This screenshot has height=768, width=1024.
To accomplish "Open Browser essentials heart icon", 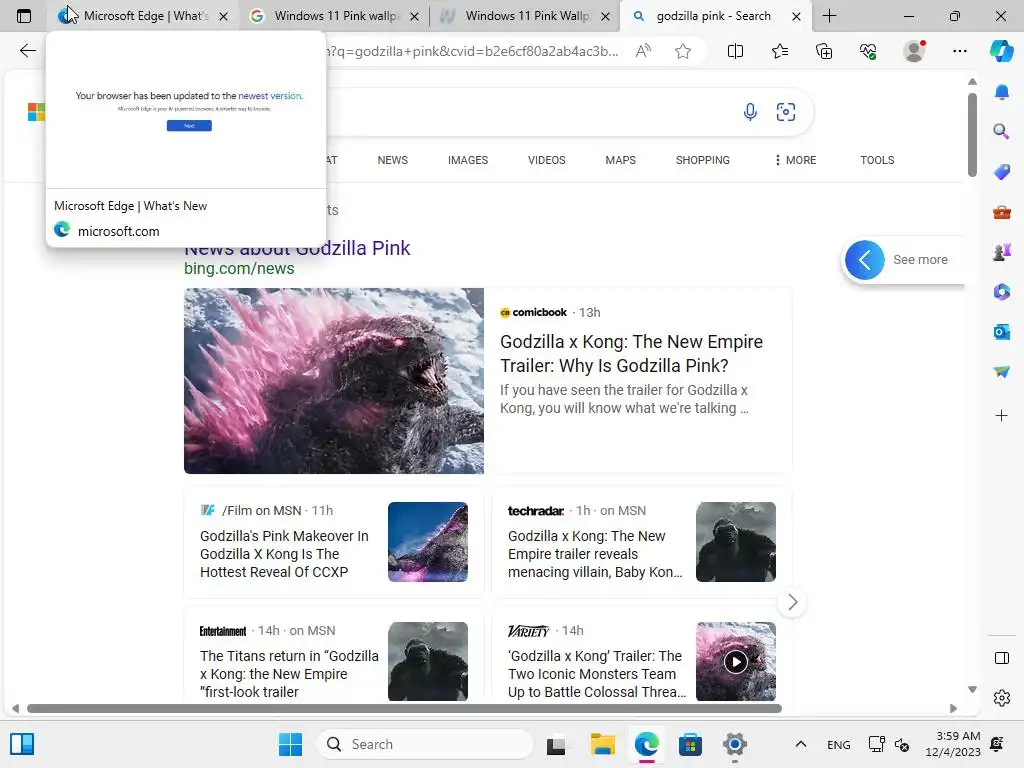I will (868, 51).
